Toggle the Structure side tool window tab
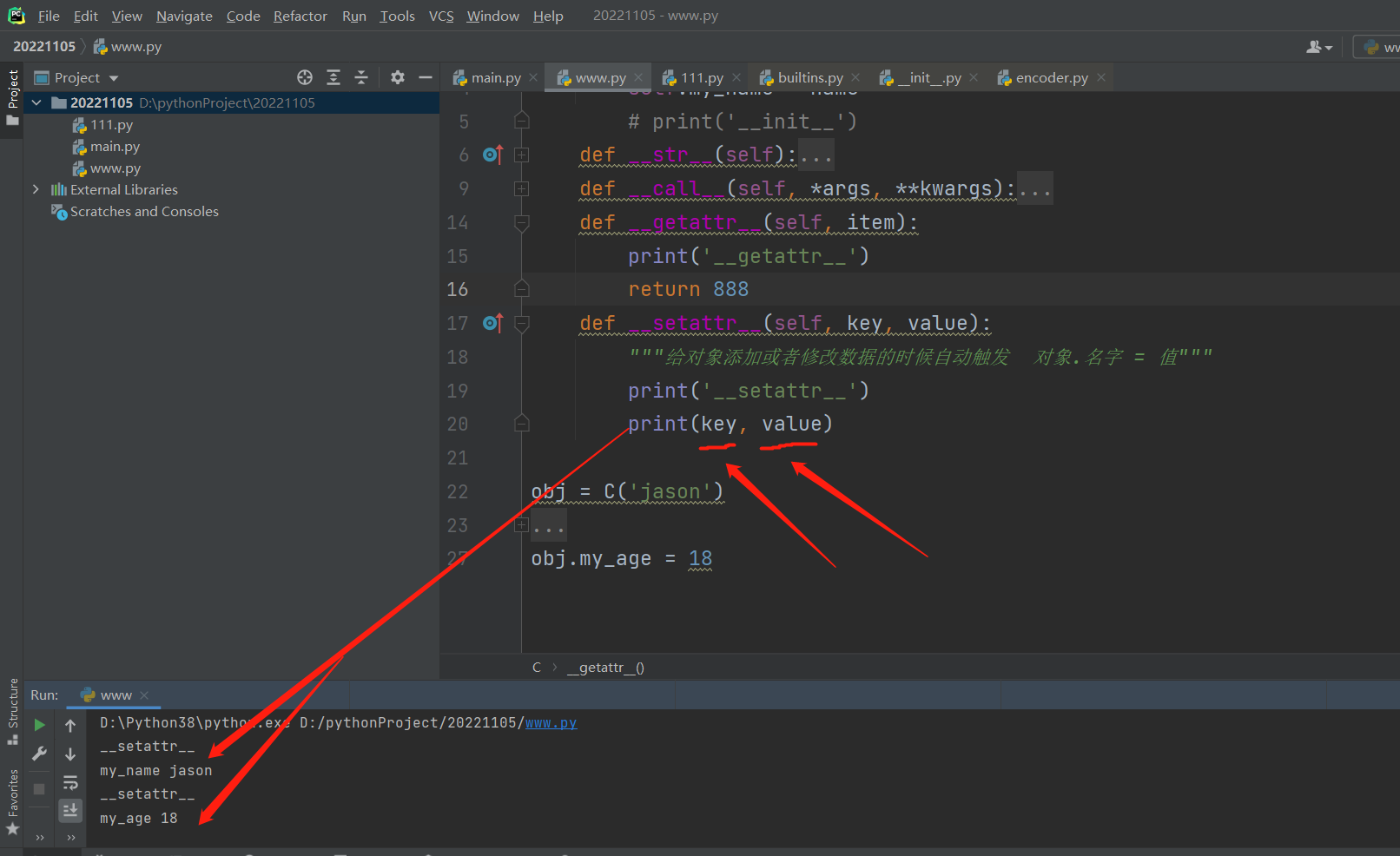The image size is (1400, 856). 12,712
